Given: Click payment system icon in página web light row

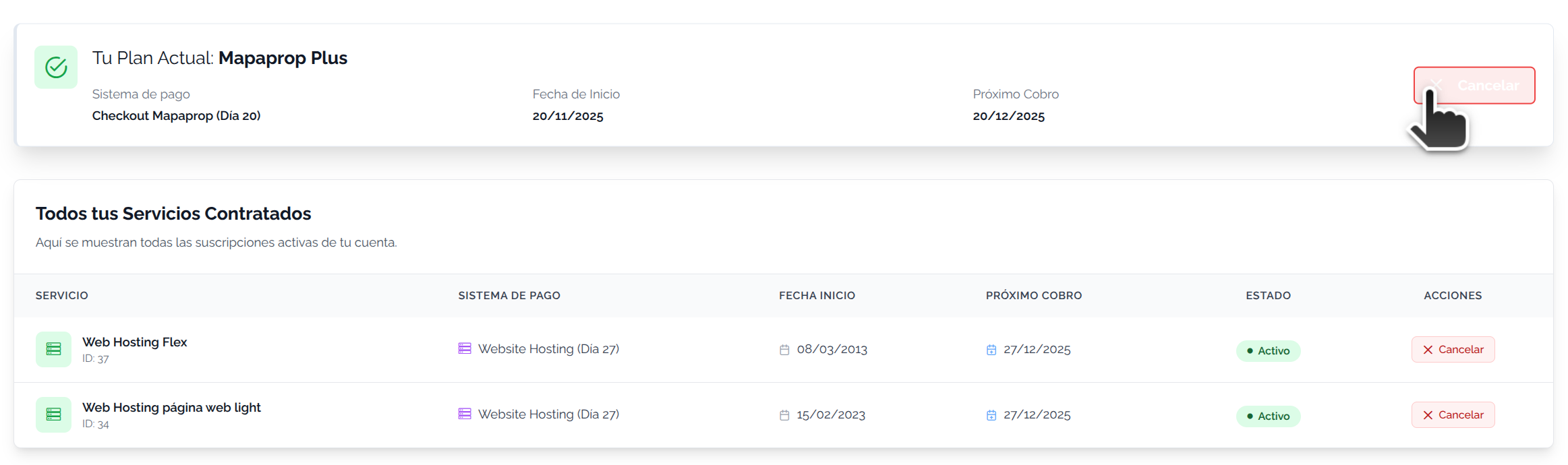Looking at the screenshot, I should pyautogui.click(x=465, y=414).
